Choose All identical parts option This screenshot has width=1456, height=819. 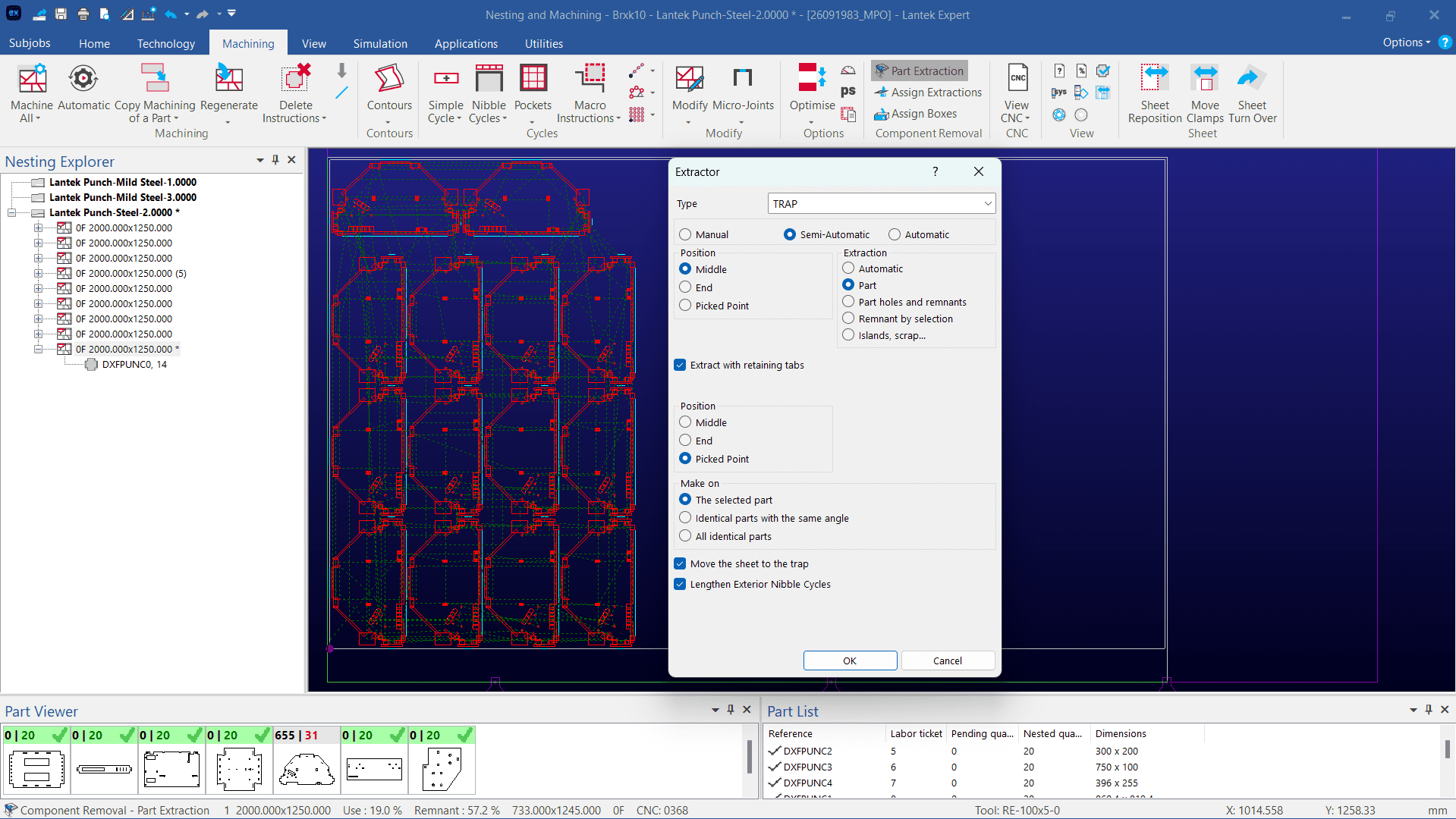coord(685,536)
